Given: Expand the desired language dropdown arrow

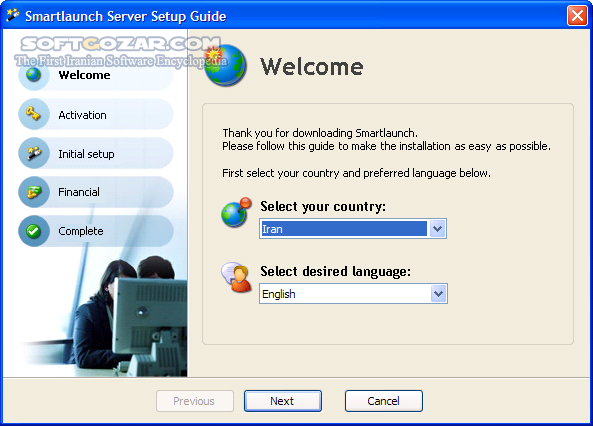Looking at the screenshot, I should (x=438, y=294).
